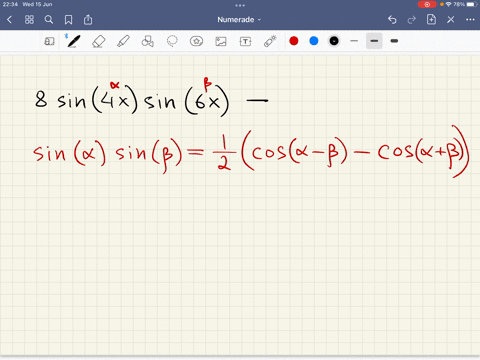Image resolution: width=480 pixels, height=360 pixels.
Task: Open the Numerade document title dropdown
Action: tap(239, 20)
